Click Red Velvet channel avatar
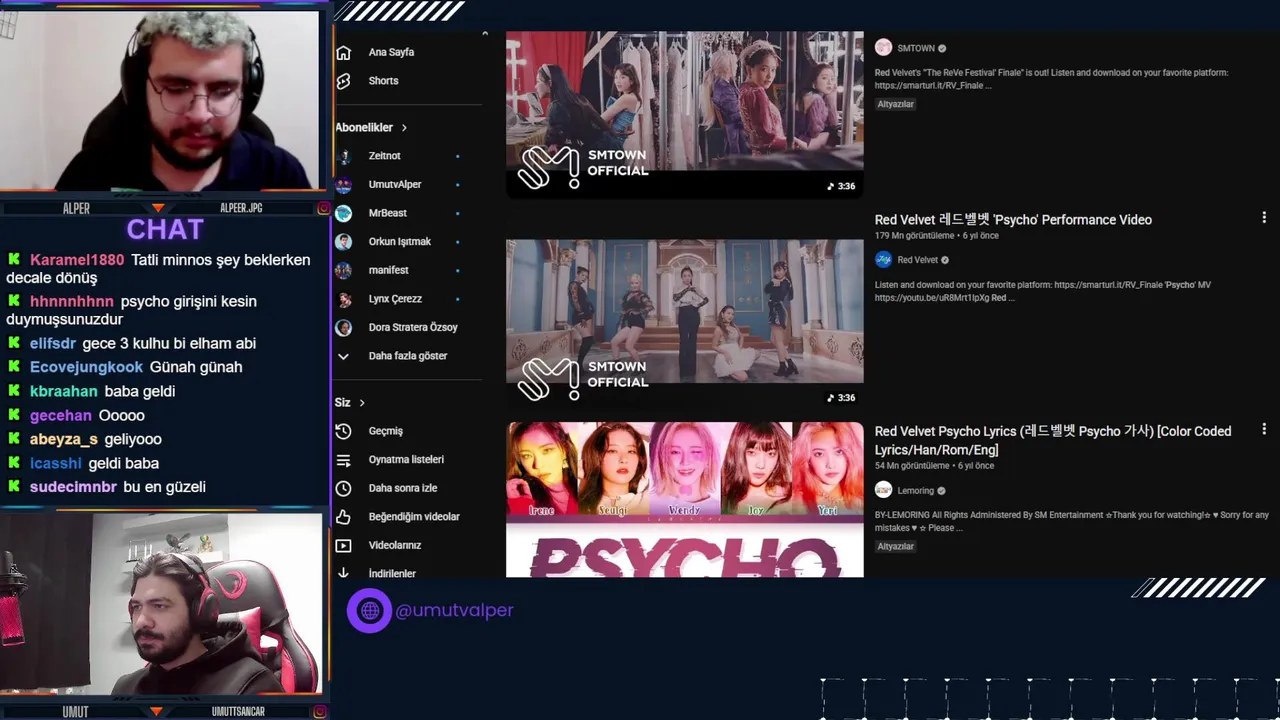The width and height of the screenshot is (1280, 720). (883, 259)
